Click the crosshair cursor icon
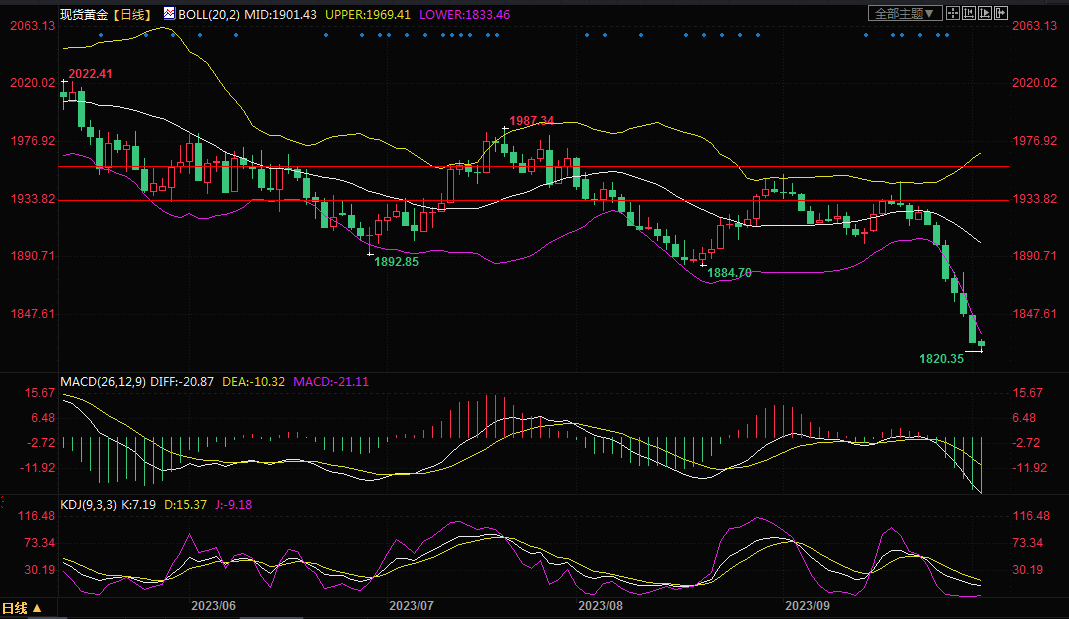This screenshot has width=1069, height=619. click(954, 13)
